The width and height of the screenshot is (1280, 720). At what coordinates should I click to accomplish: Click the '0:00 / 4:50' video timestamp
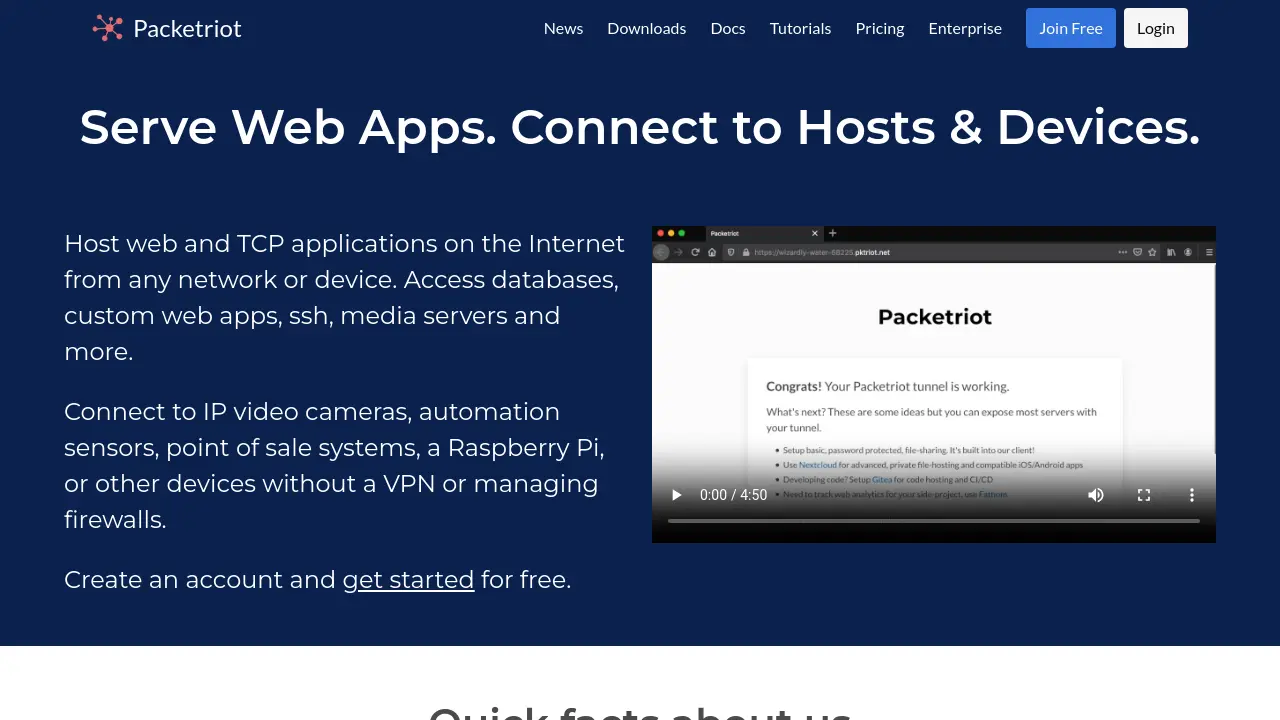tap(733, 495)
